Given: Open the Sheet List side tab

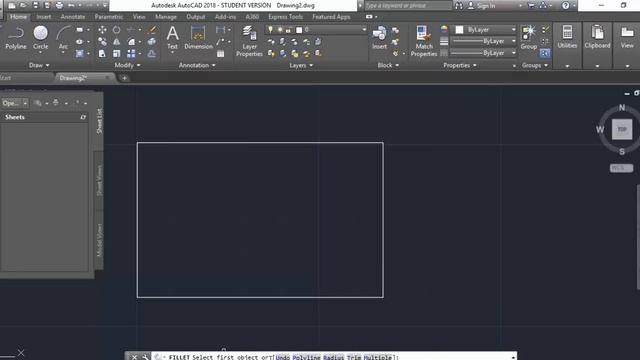Looking at the screenshot, I should 99,121.
